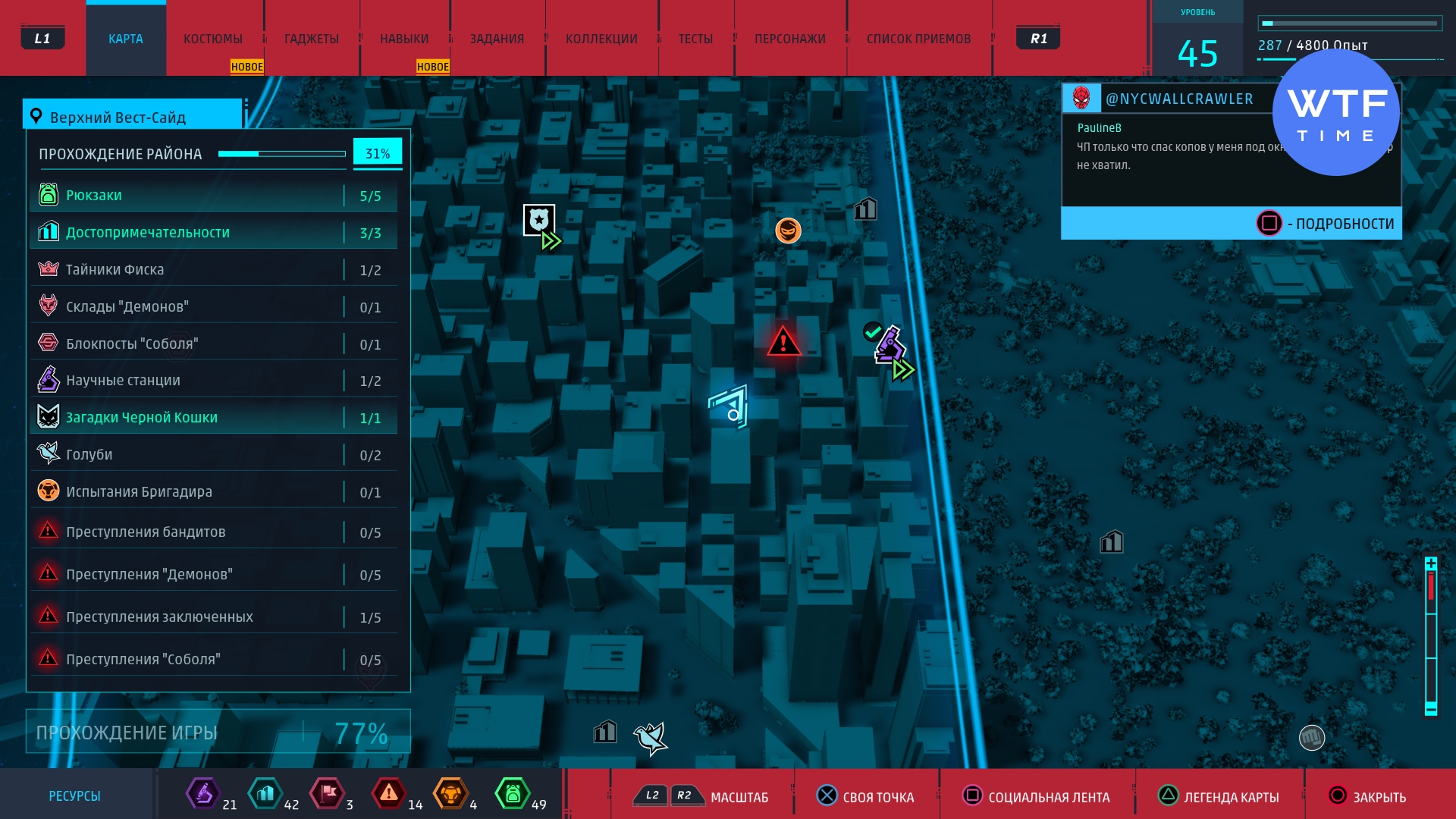Viewport: 1456px width, 819px height.
Task: Select the pigeon icon on map
Action: [x=650, y=737]
